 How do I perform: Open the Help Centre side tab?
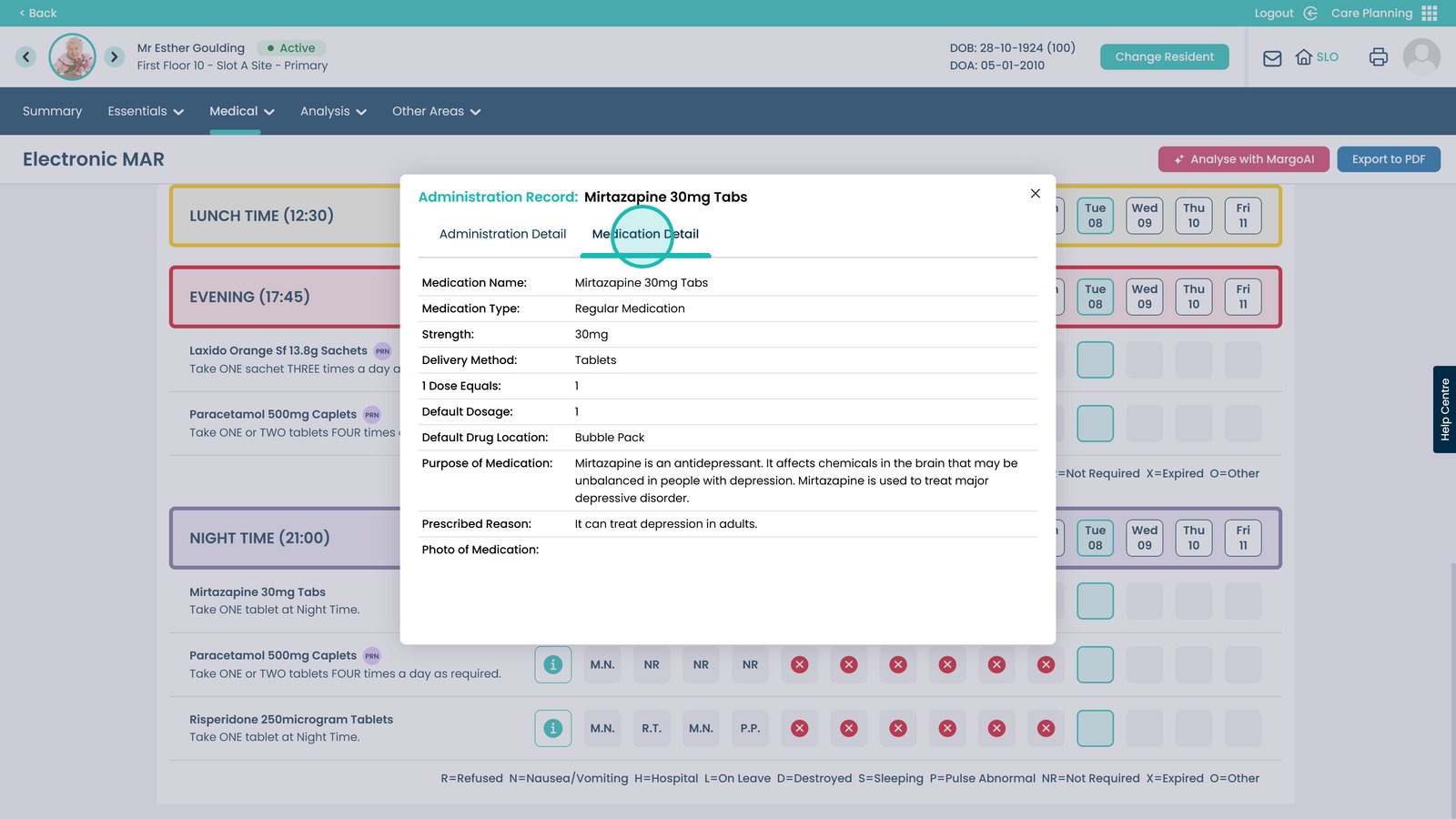(x=1444, y=409)
